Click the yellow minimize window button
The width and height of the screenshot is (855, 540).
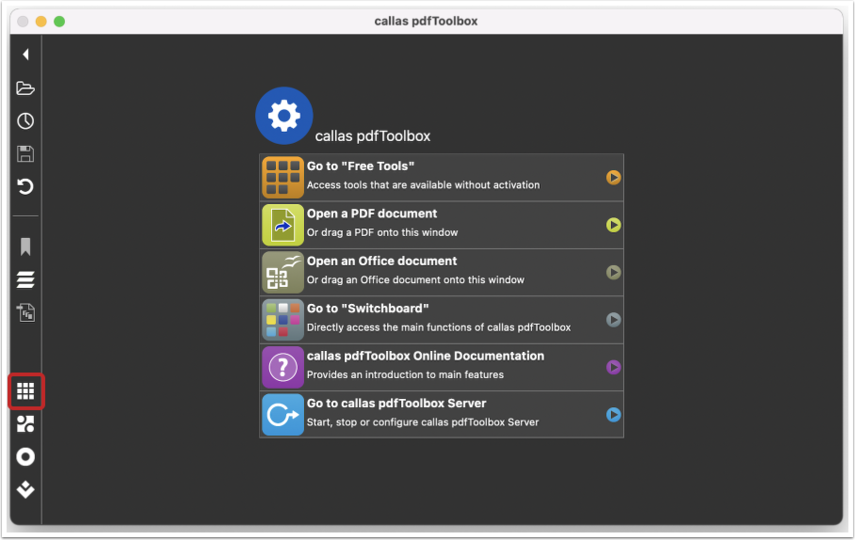41,21
